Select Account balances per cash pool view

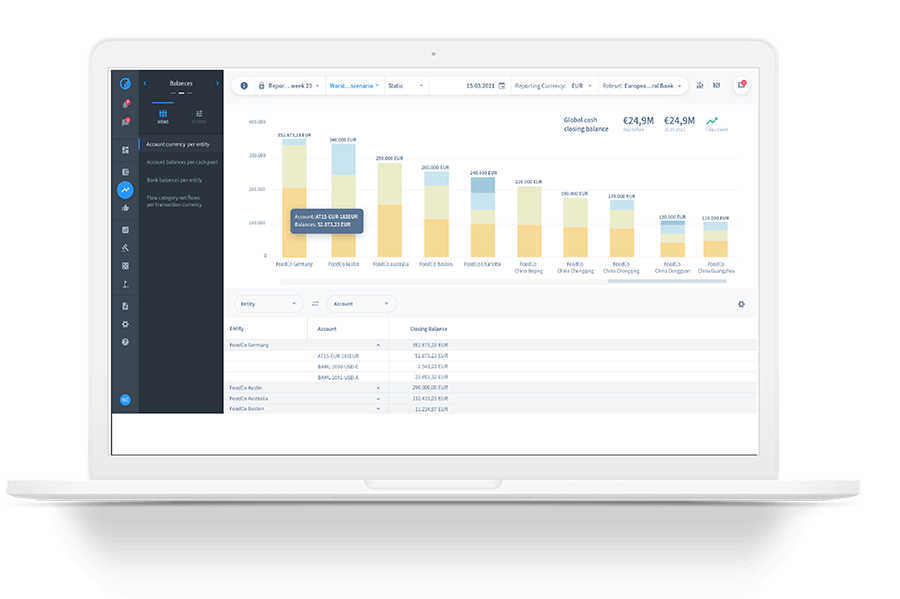(x=181, y=162)
